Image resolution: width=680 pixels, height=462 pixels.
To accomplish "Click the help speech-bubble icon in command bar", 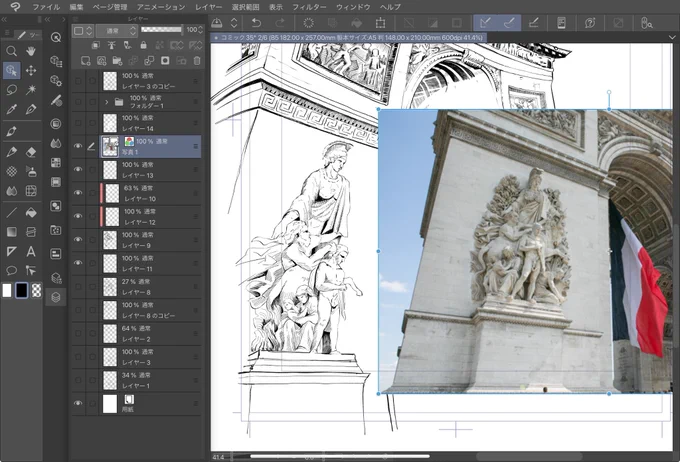I will coord(590,23).
